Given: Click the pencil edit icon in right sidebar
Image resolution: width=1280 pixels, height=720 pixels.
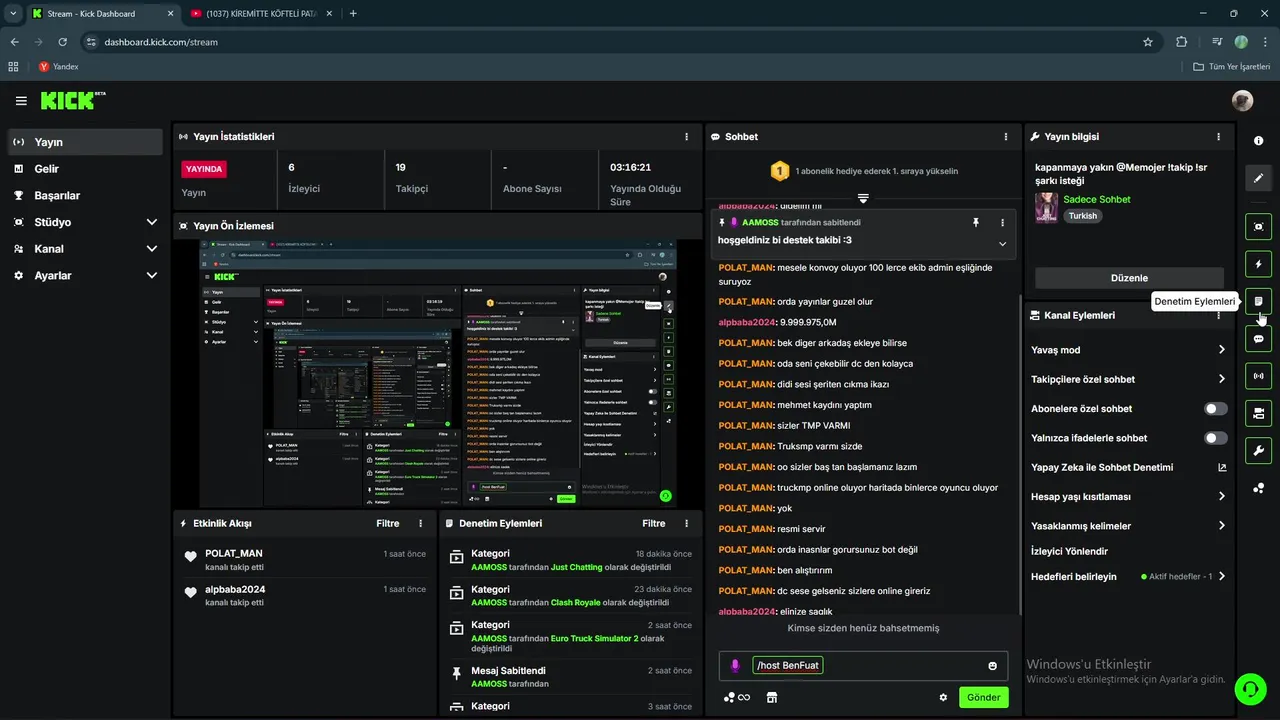Looking at the screenshot, I should point(1258,178).
